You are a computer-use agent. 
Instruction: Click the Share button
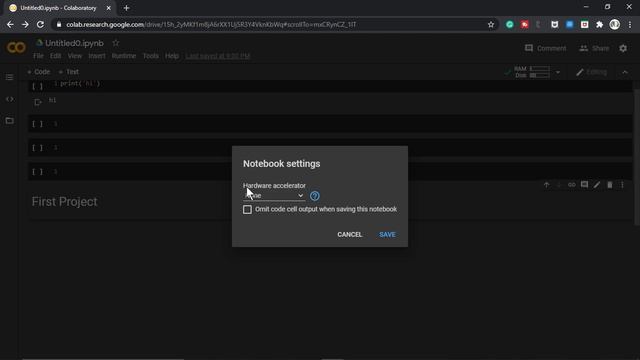594,48
